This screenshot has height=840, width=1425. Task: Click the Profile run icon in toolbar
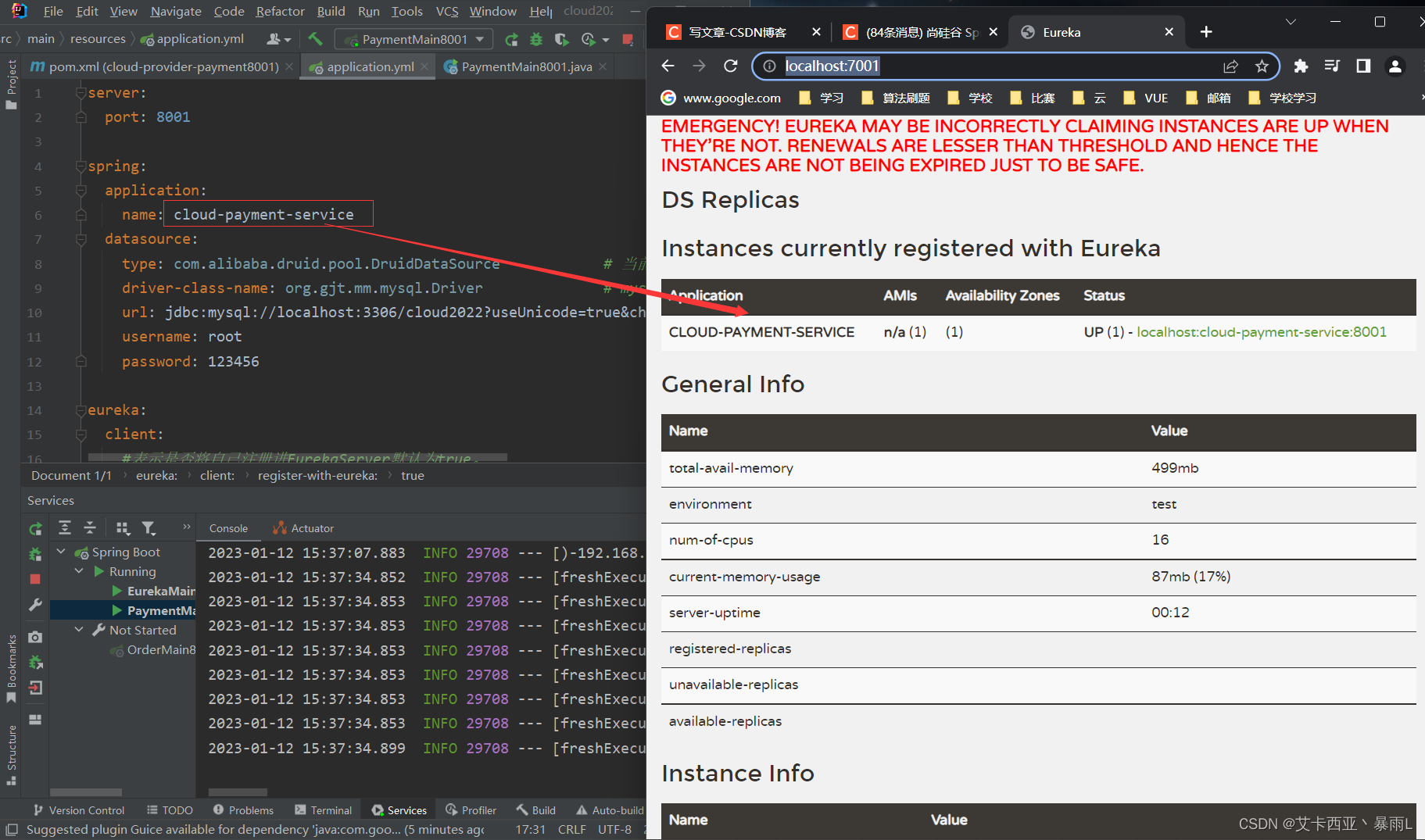pos(589,39)
